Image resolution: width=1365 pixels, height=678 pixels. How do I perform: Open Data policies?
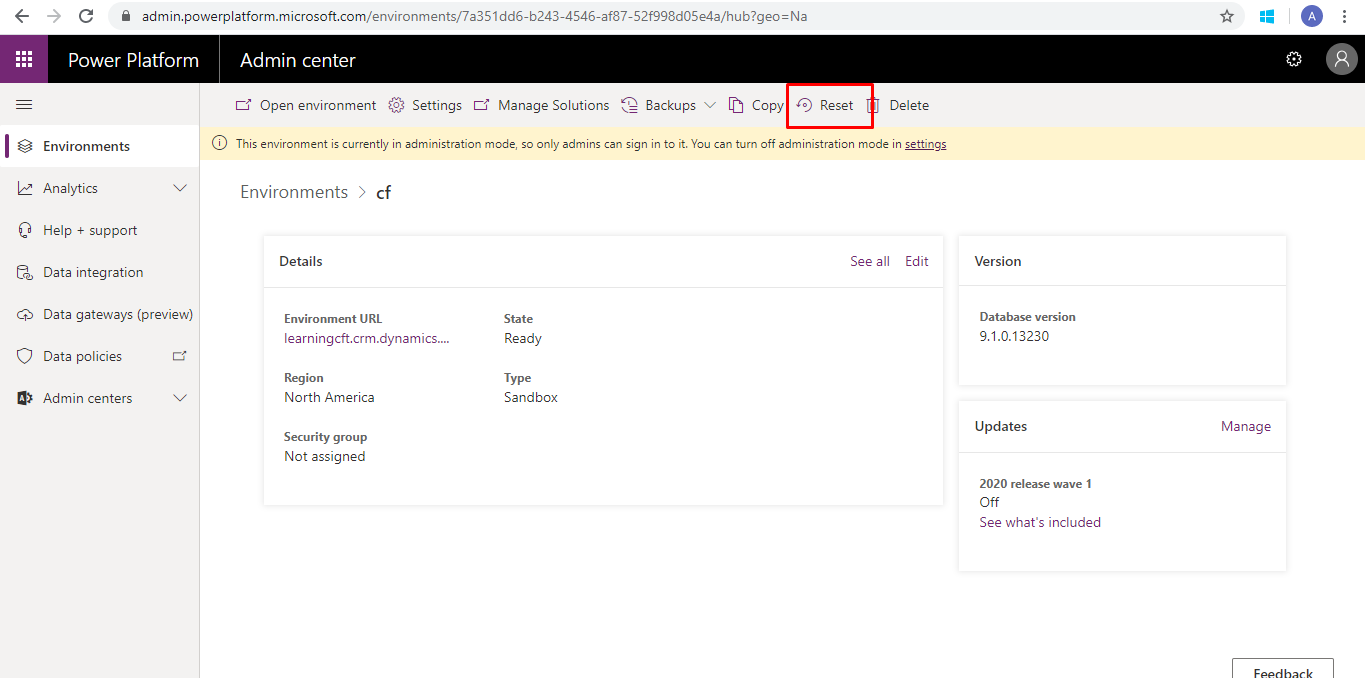[100, 356]
